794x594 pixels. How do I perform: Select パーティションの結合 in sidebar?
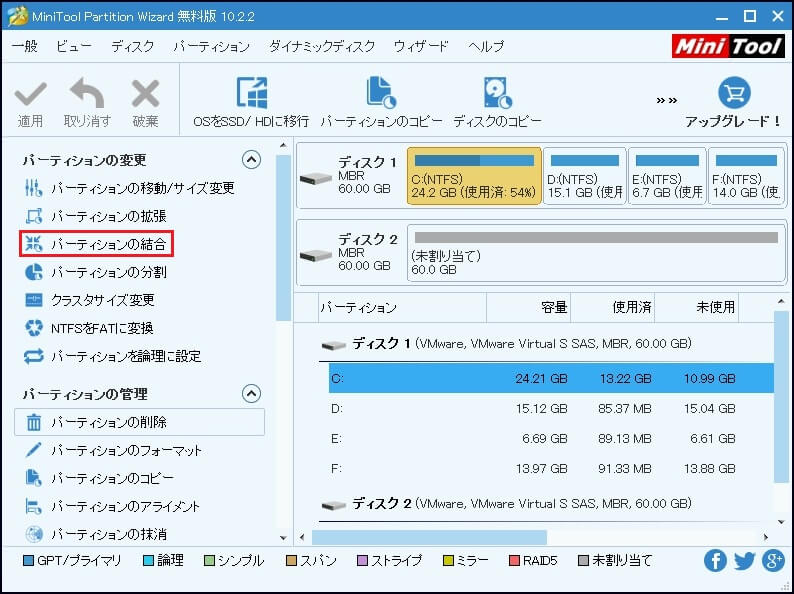108,244
